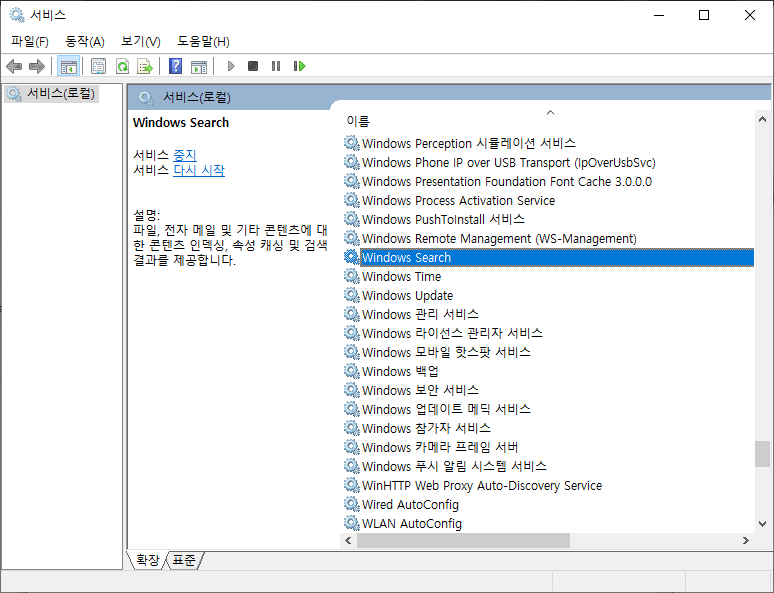
Task: Sort by the 이름 column header
Action: (x=358, y=121)
